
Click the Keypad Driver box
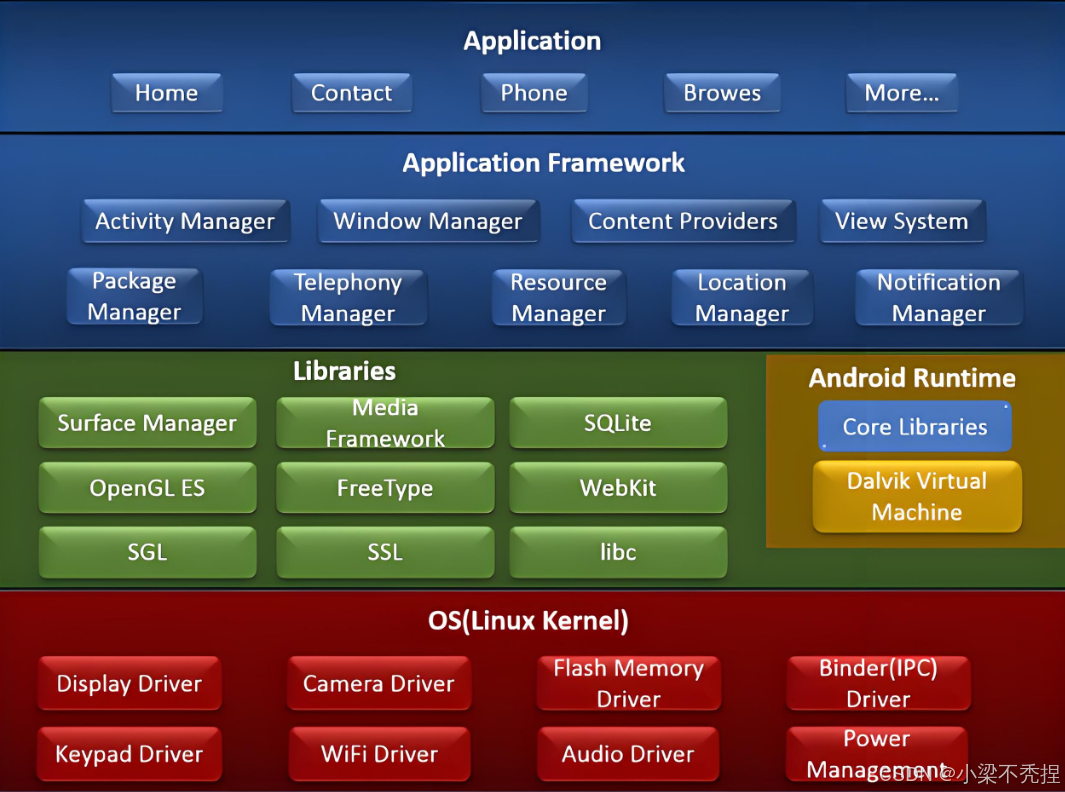(x=130, y=754)
